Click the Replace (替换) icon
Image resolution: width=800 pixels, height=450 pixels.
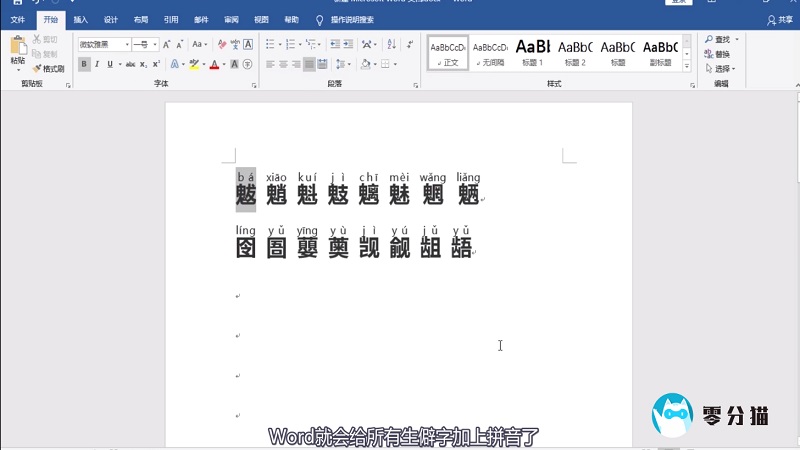tap(709, 54)
